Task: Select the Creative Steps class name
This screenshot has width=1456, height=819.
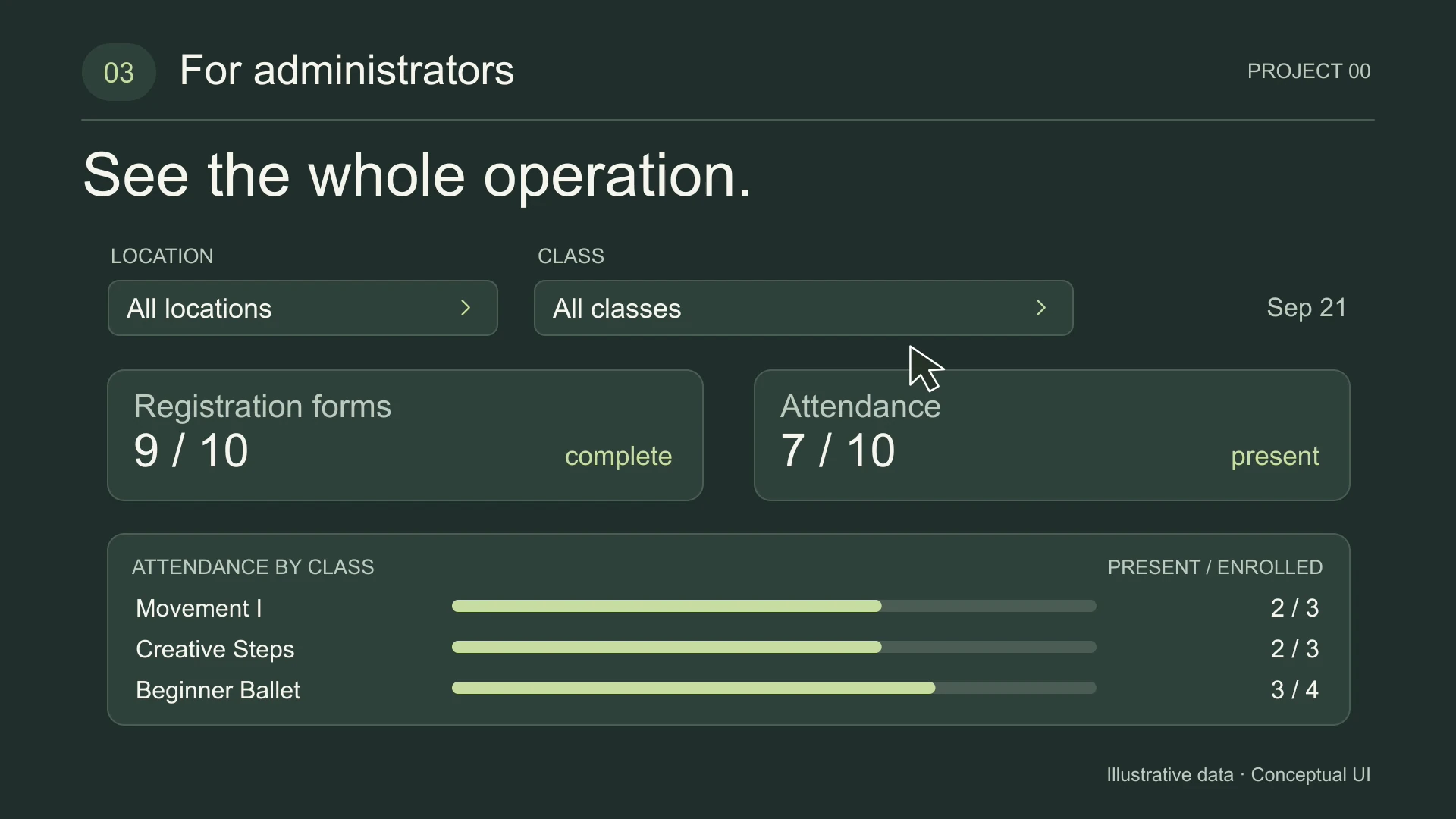Action: point(215,649)
